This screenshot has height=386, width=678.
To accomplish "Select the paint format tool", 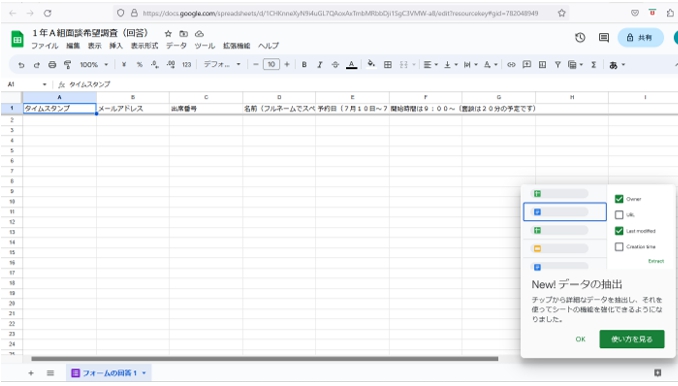I will (67, 65).
